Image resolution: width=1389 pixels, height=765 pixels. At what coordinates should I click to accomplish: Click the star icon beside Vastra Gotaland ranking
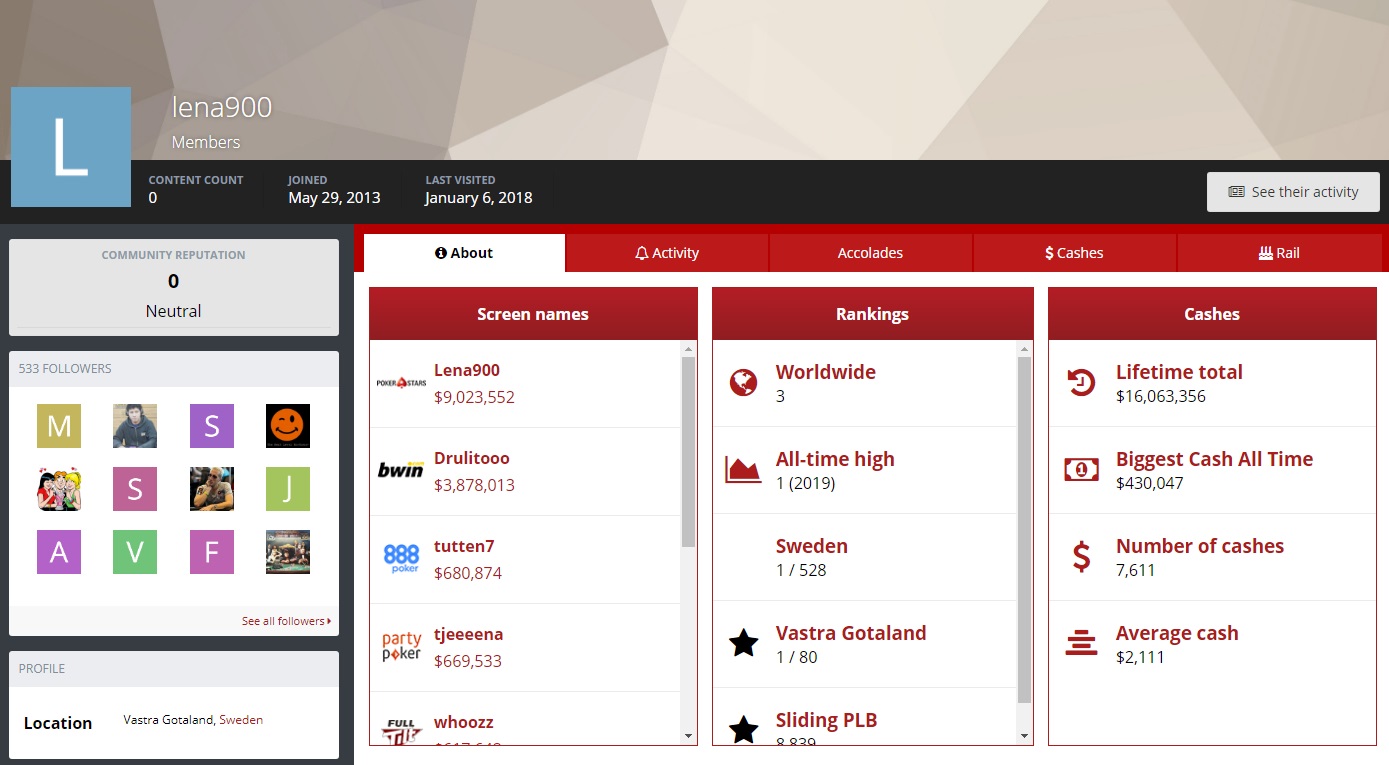point(743,643)
